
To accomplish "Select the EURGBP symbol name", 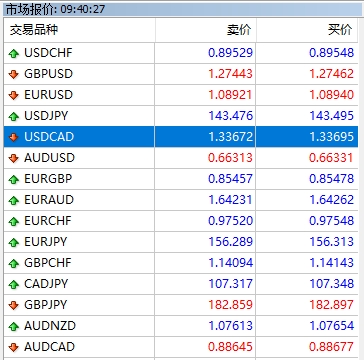I will click(x=48, y=179).
